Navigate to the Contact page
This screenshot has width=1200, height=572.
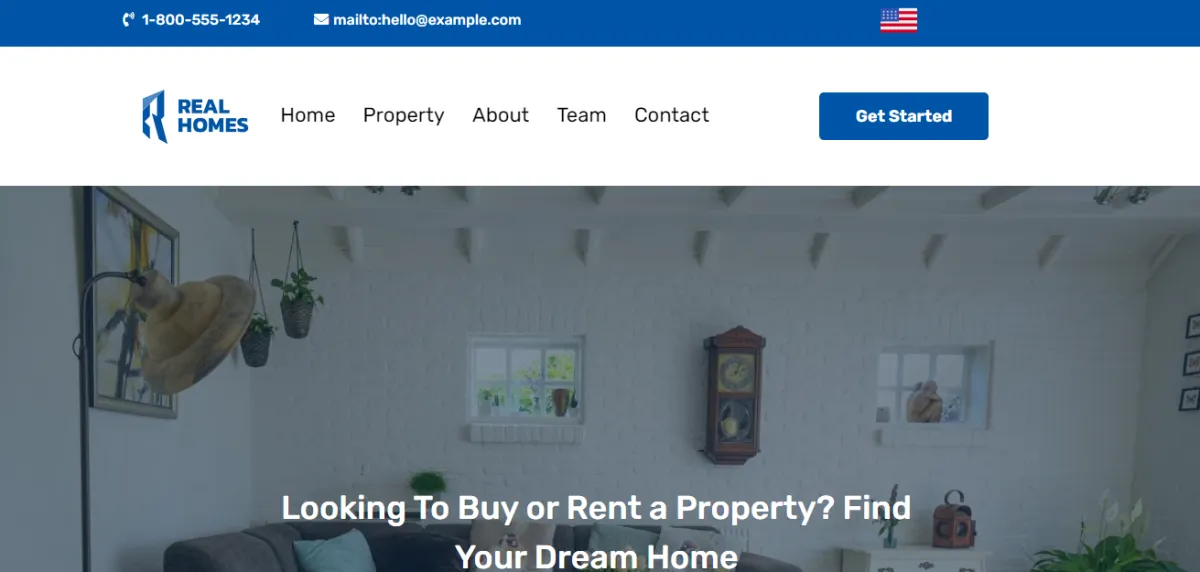(672, 115)
